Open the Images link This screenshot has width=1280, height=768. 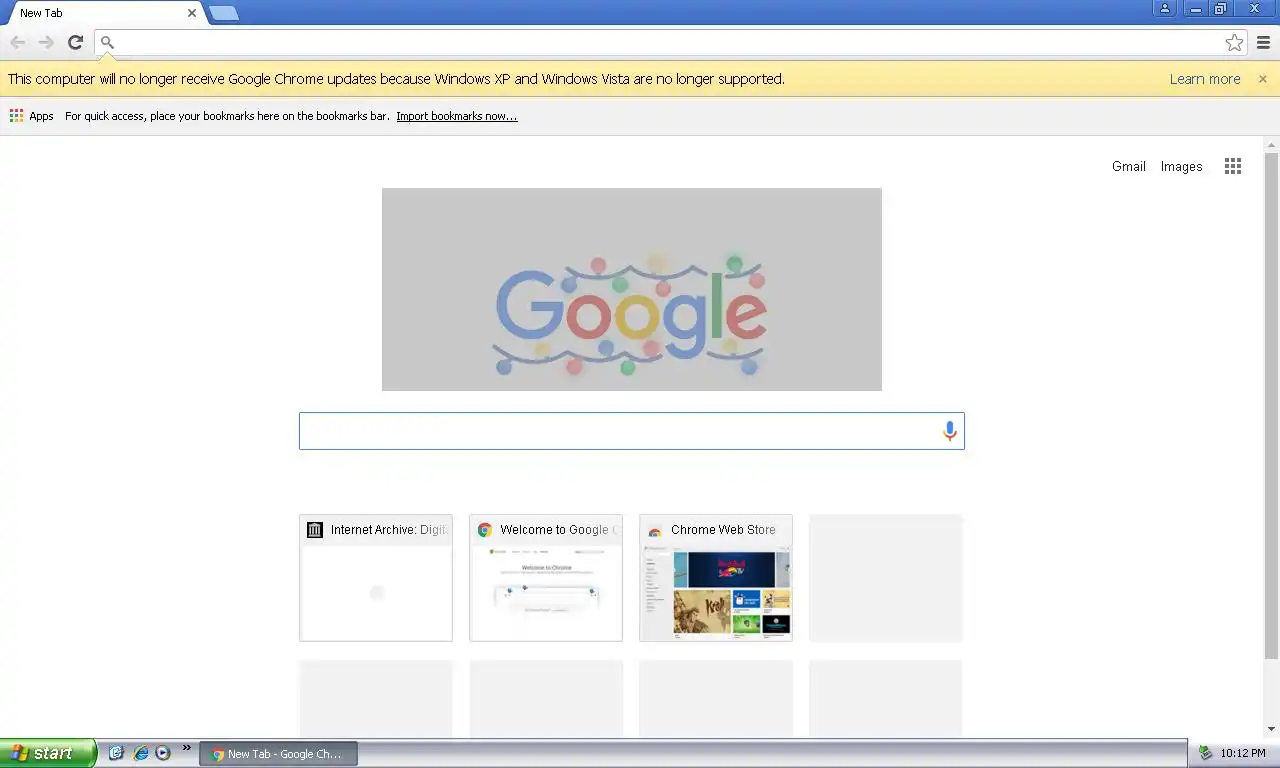click(1181, 167)
